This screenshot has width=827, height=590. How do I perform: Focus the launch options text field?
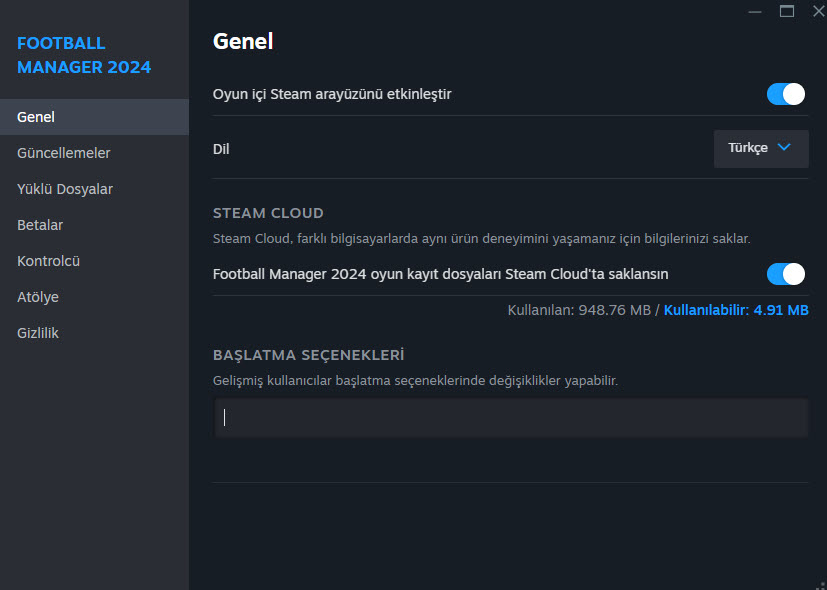pos(510,418)
